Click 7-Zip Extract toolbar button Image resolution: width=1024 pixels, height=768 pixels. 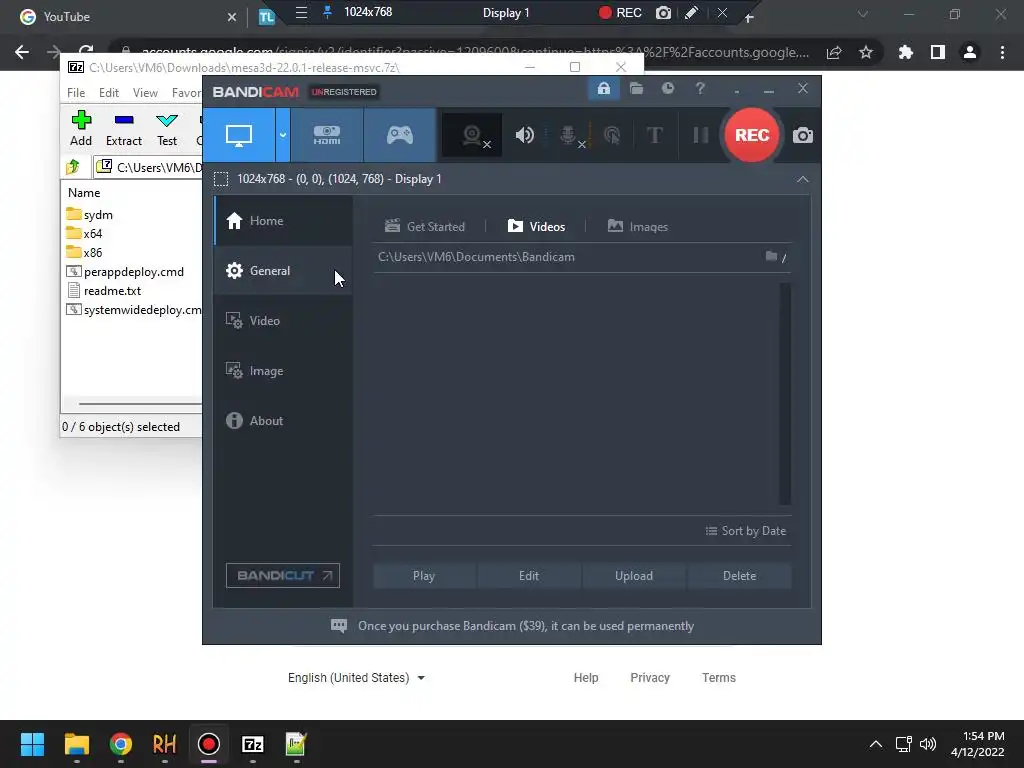(123, 129)
